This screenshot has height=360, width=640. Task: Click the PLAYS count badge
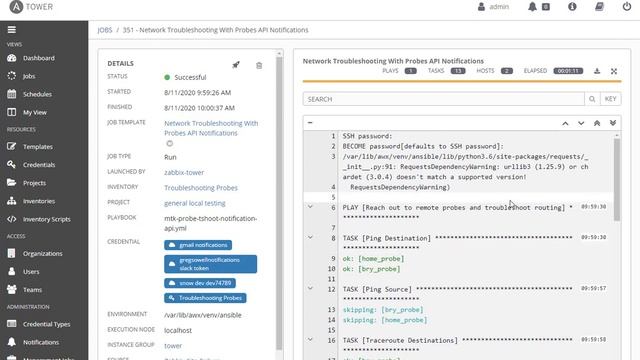point(411,71)
